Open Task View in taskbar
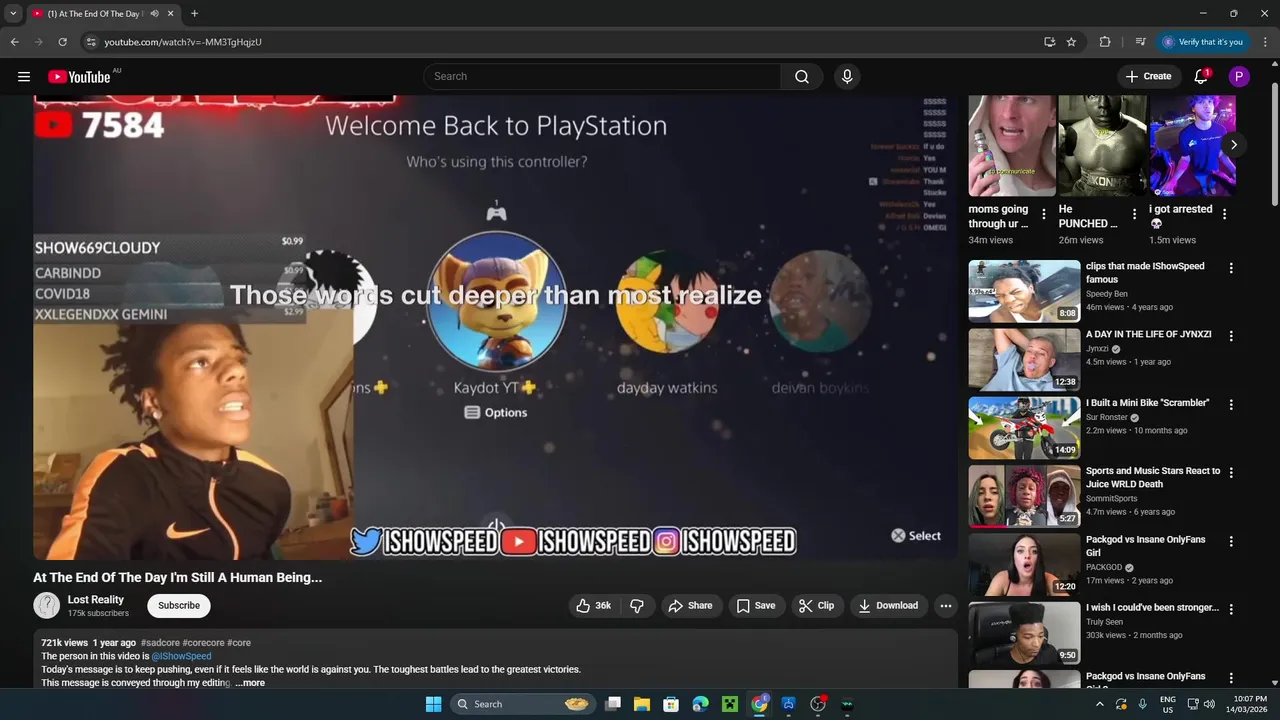Image resolution: width=1280 pixels, height=720 pixels. 613,704
